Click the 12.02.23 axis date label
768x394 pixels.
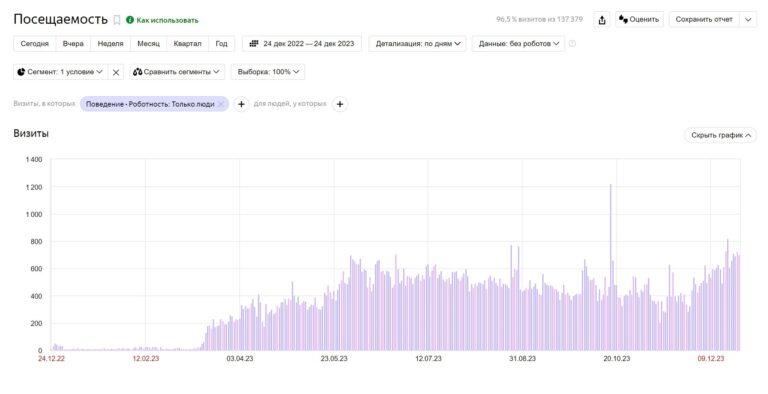pyautogui.click(x=145, y=359)
